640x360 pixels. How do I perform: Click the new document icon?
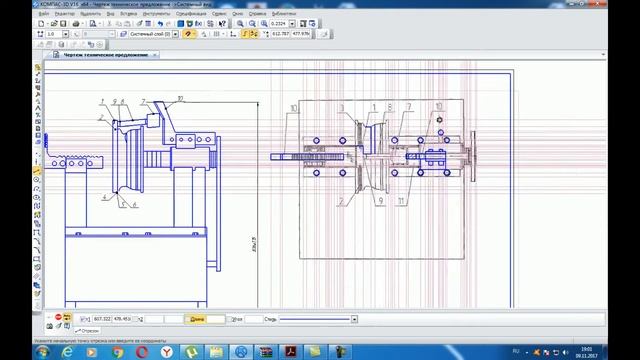point(41,24)
